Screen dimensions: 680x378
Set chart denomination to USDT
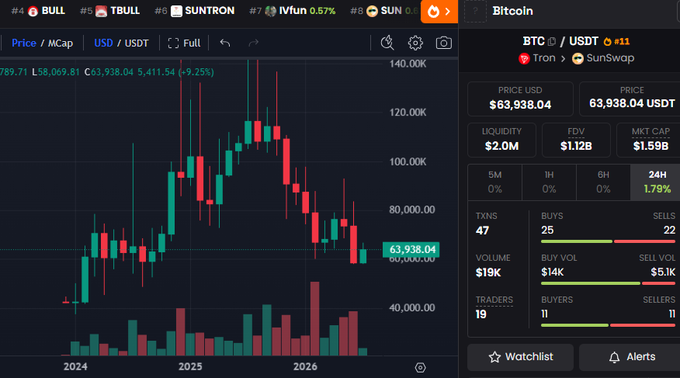(137, 43)
